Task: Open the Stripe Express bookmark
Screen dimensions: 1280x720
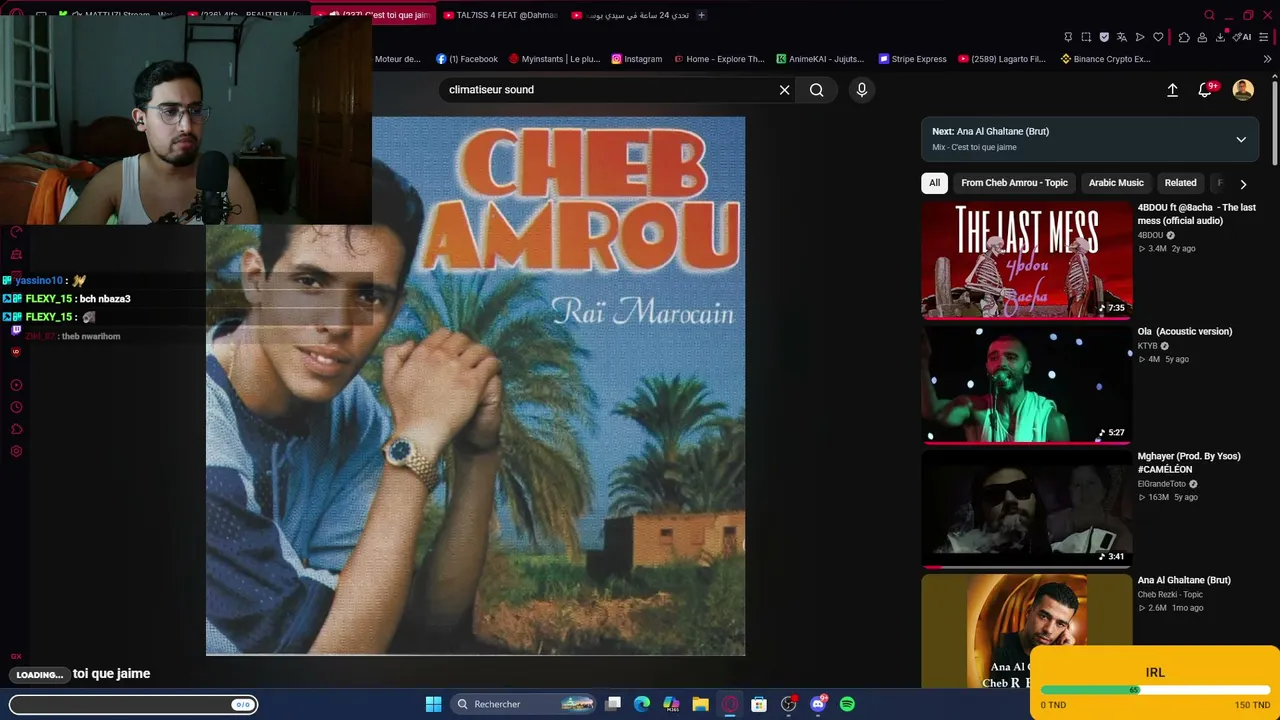Action: [x=912, y=59]
